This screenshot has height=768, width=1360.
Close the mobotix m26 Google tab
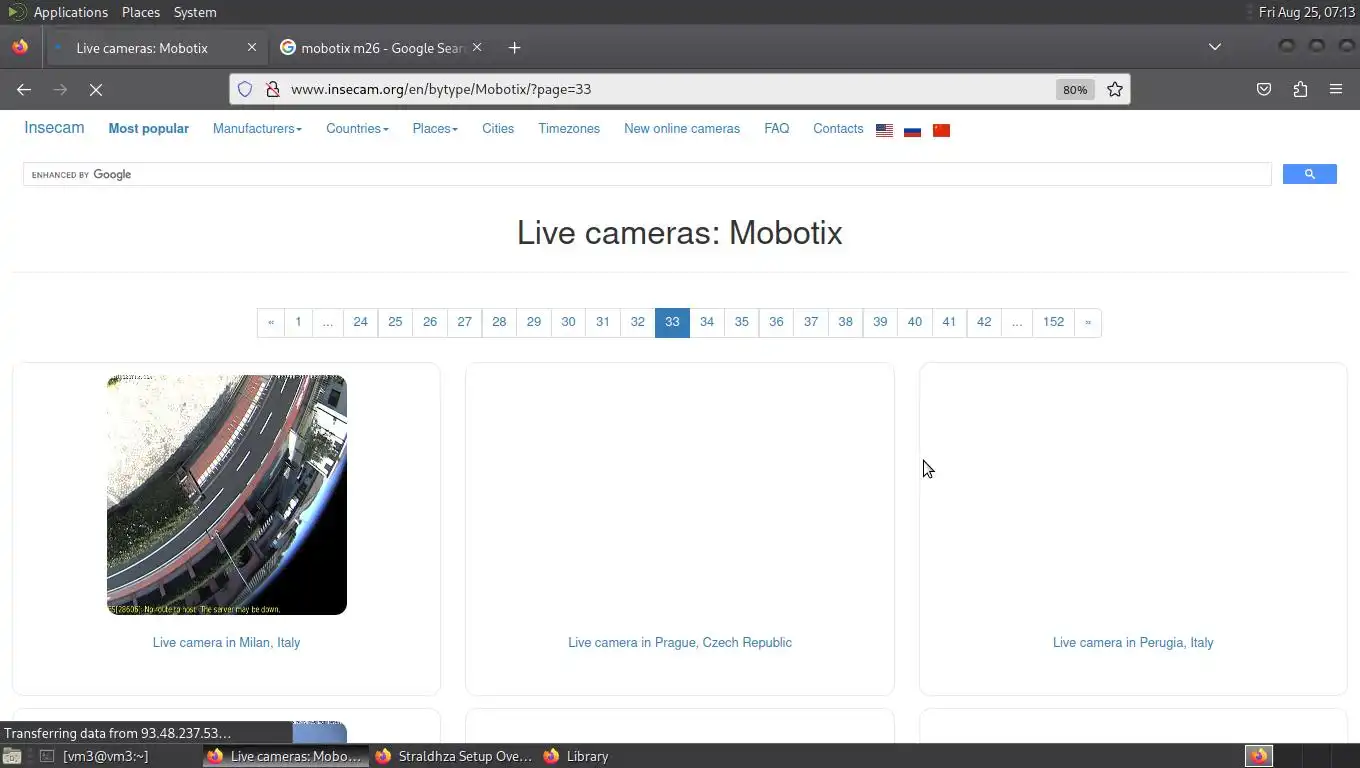tap(477, 47)
